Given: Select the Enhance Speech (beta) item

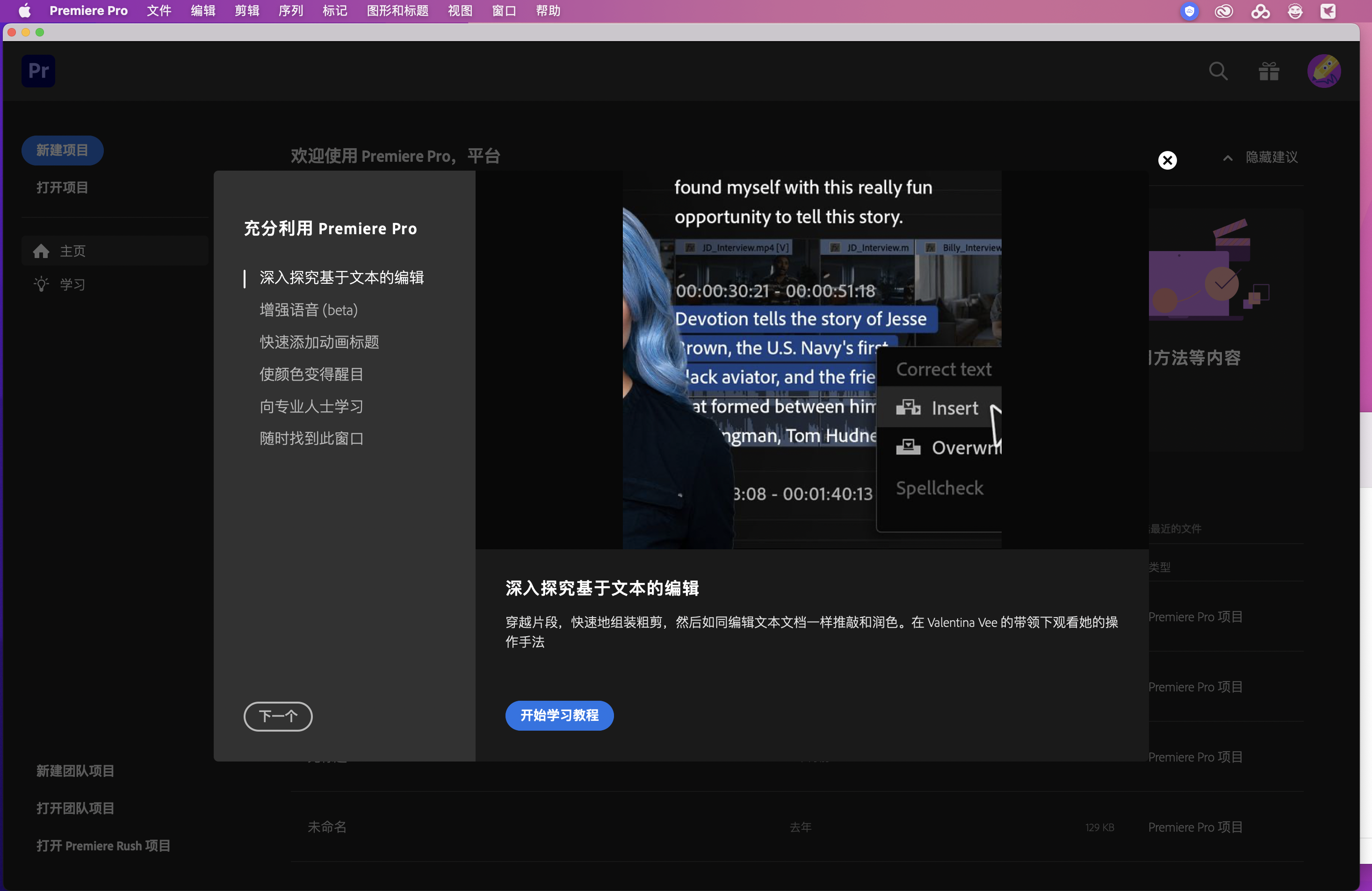Looking at the screenshot, I should [309, 310].
